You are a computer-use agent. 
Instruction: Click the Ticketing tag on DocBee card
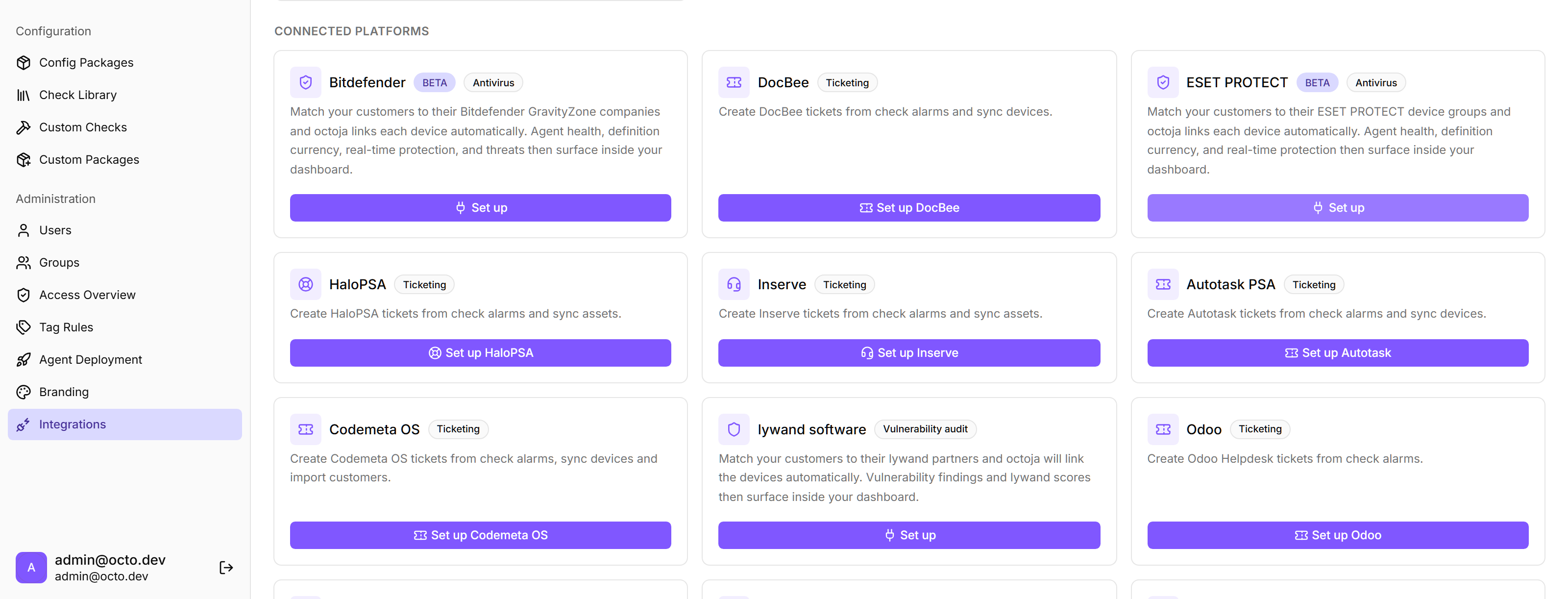847,83
